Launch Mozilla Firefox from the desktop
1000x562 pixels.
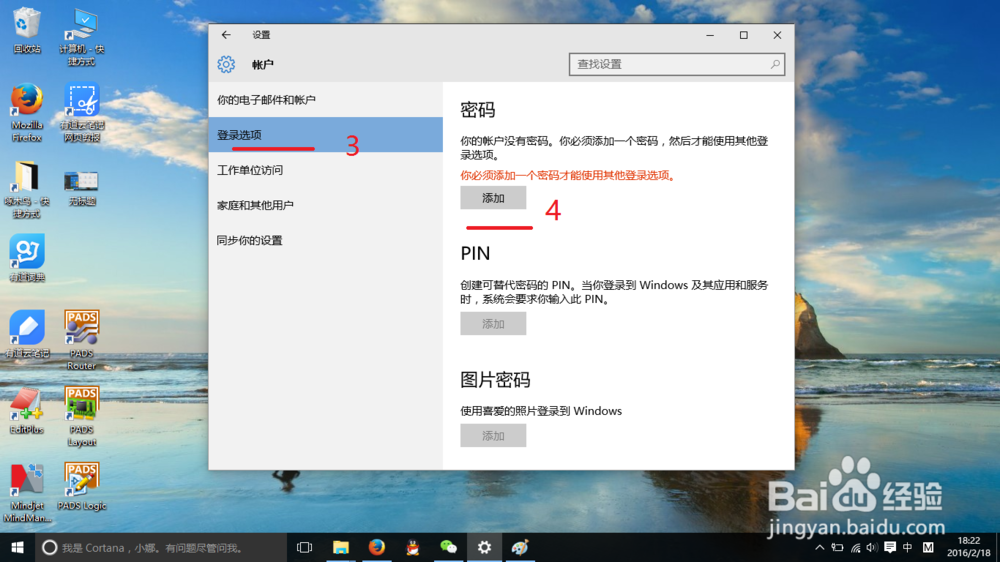point(27,112)
